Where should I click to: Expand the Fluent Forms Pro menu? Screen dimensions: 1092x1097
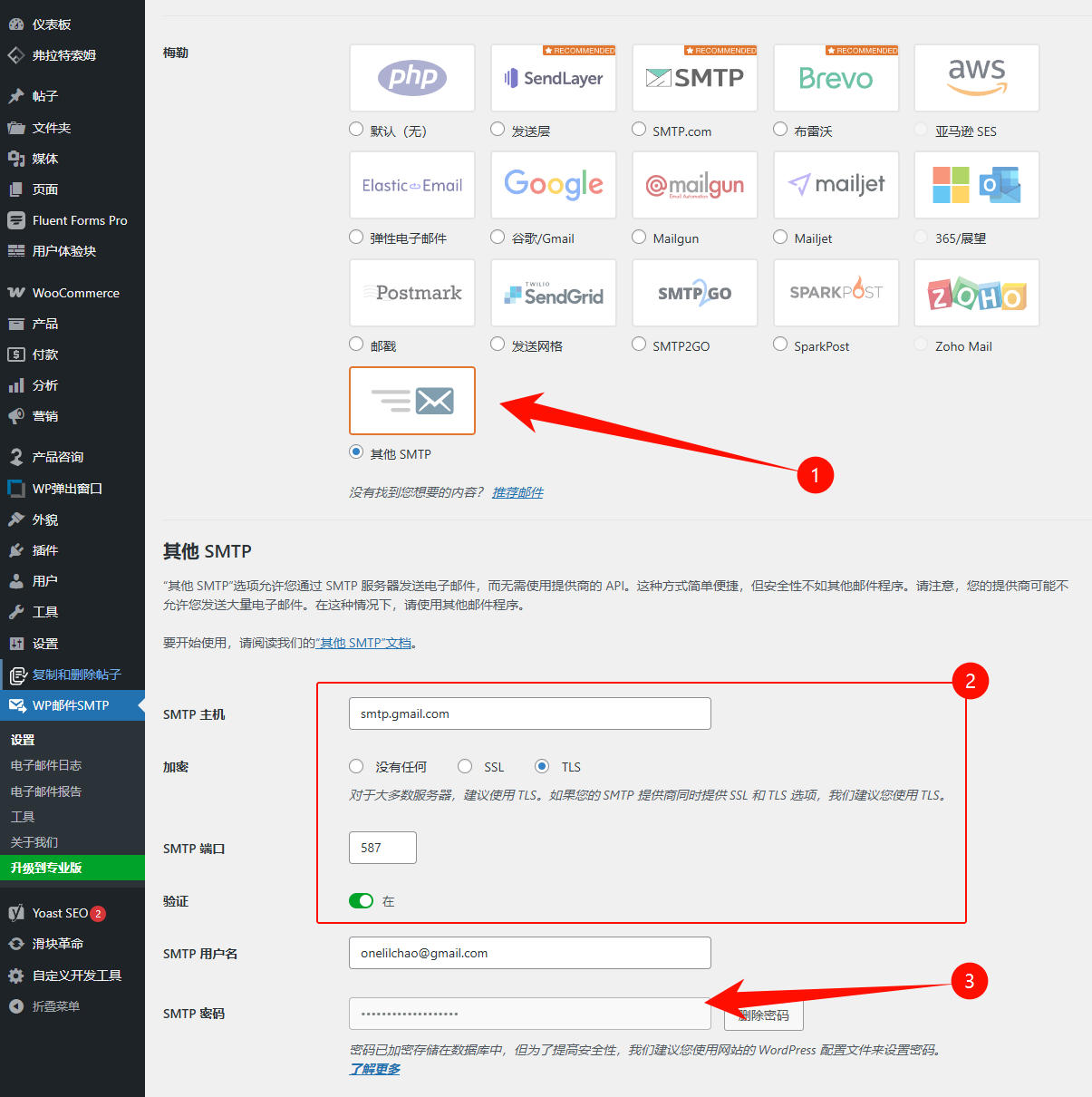pyautogui.click(x=79, y=220)
